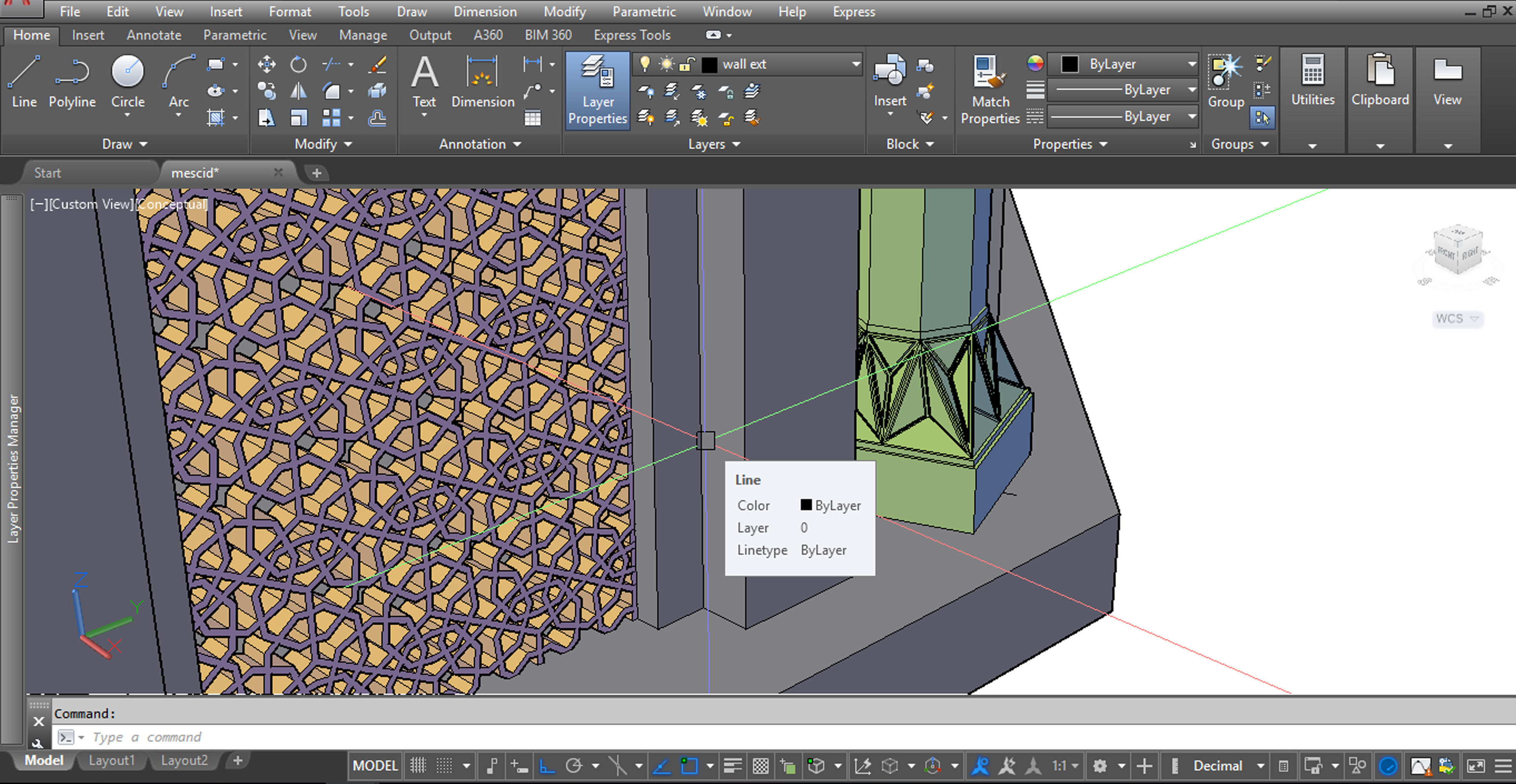Switch to the Express Tools ribbon tab
The width and height of the screenshot is (1516, 784).
point(632,35)
